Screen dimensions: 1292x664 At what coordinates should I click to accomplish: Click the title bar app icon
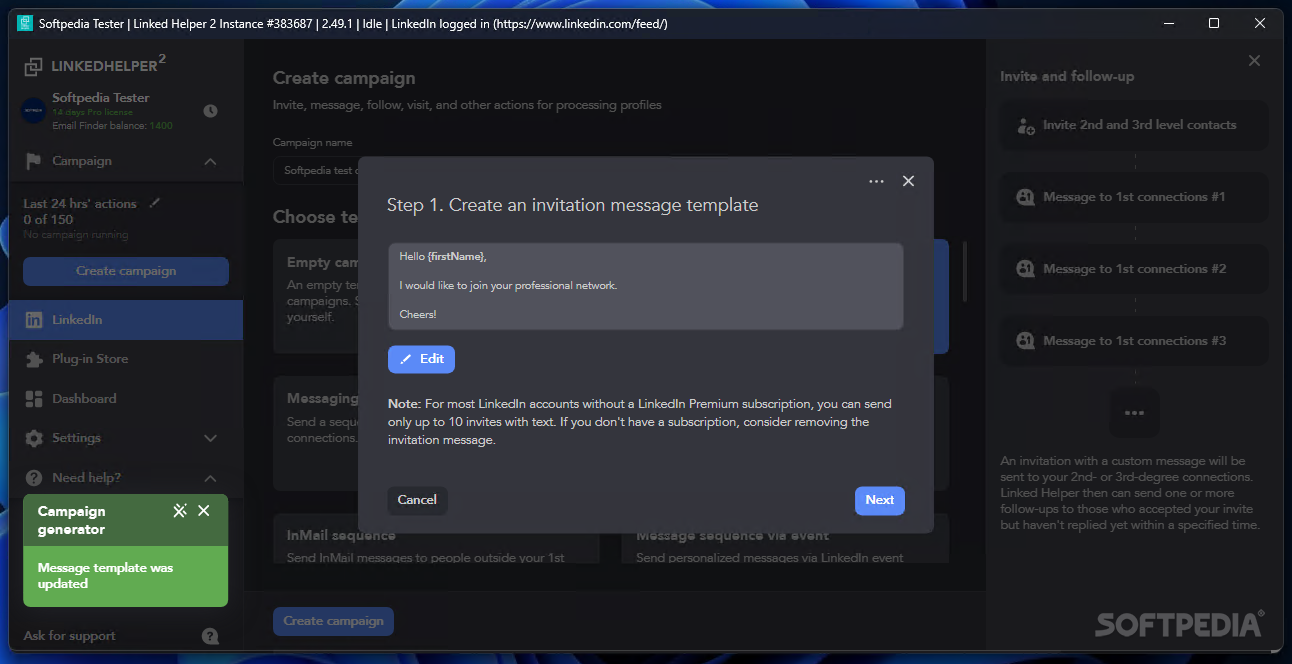(x=25, y=23)
